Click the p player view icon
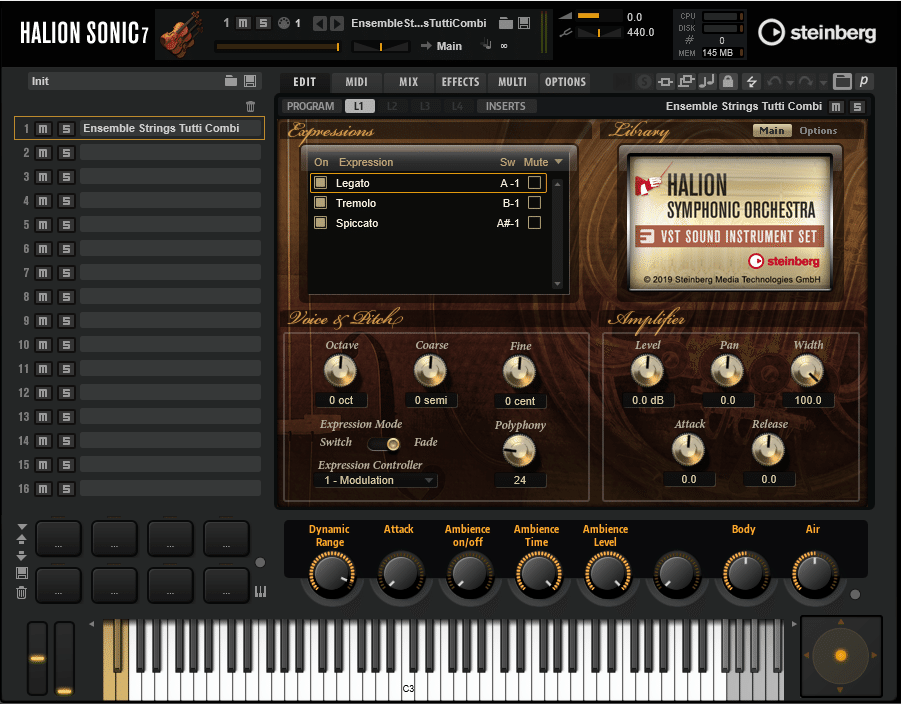 tap(864, 82)
